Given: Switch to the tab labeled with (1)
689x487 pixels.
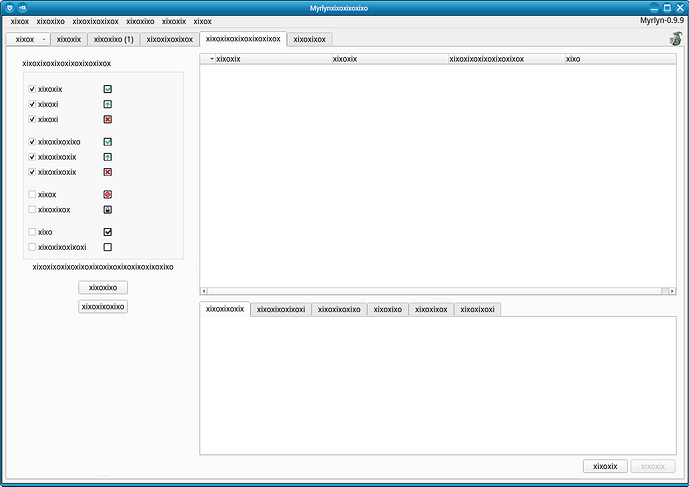Looking at the screenshot, I should click(113, 39).
